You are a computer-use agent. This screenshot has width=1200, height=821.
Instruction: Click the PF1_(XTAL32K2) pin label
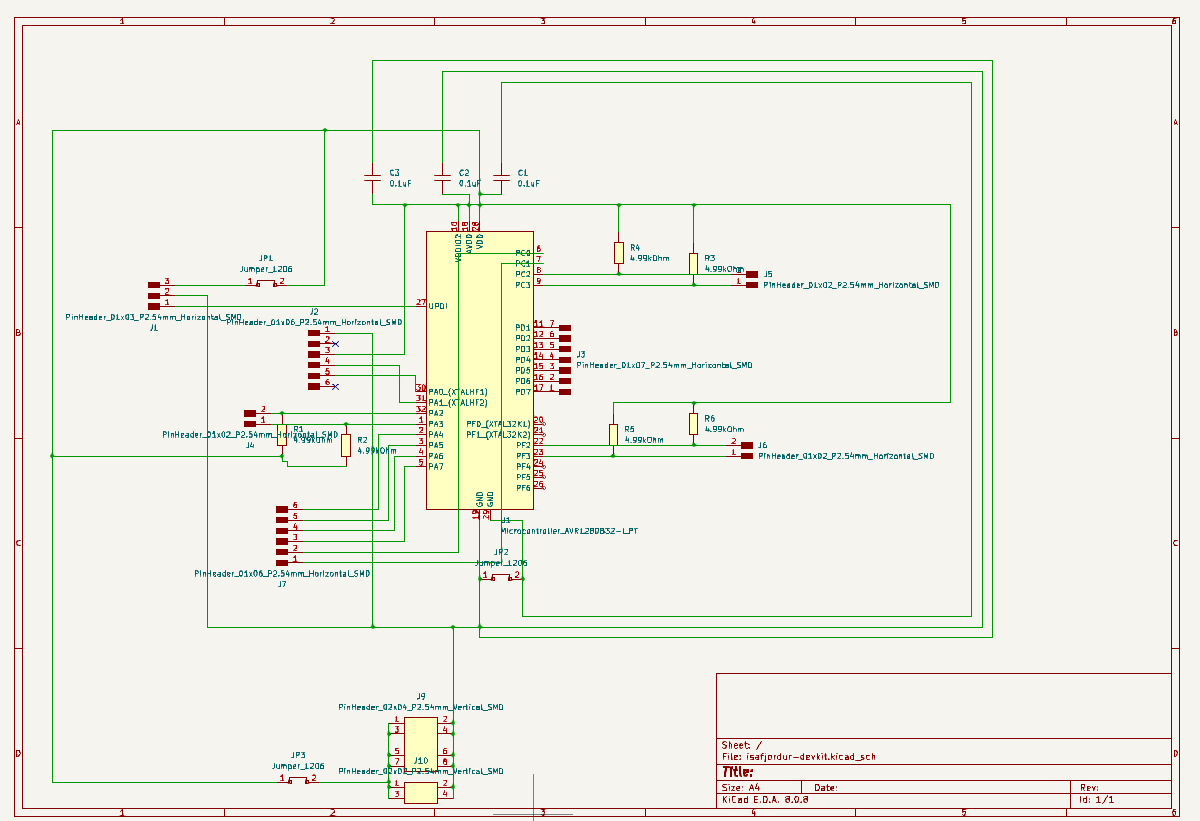499,435
